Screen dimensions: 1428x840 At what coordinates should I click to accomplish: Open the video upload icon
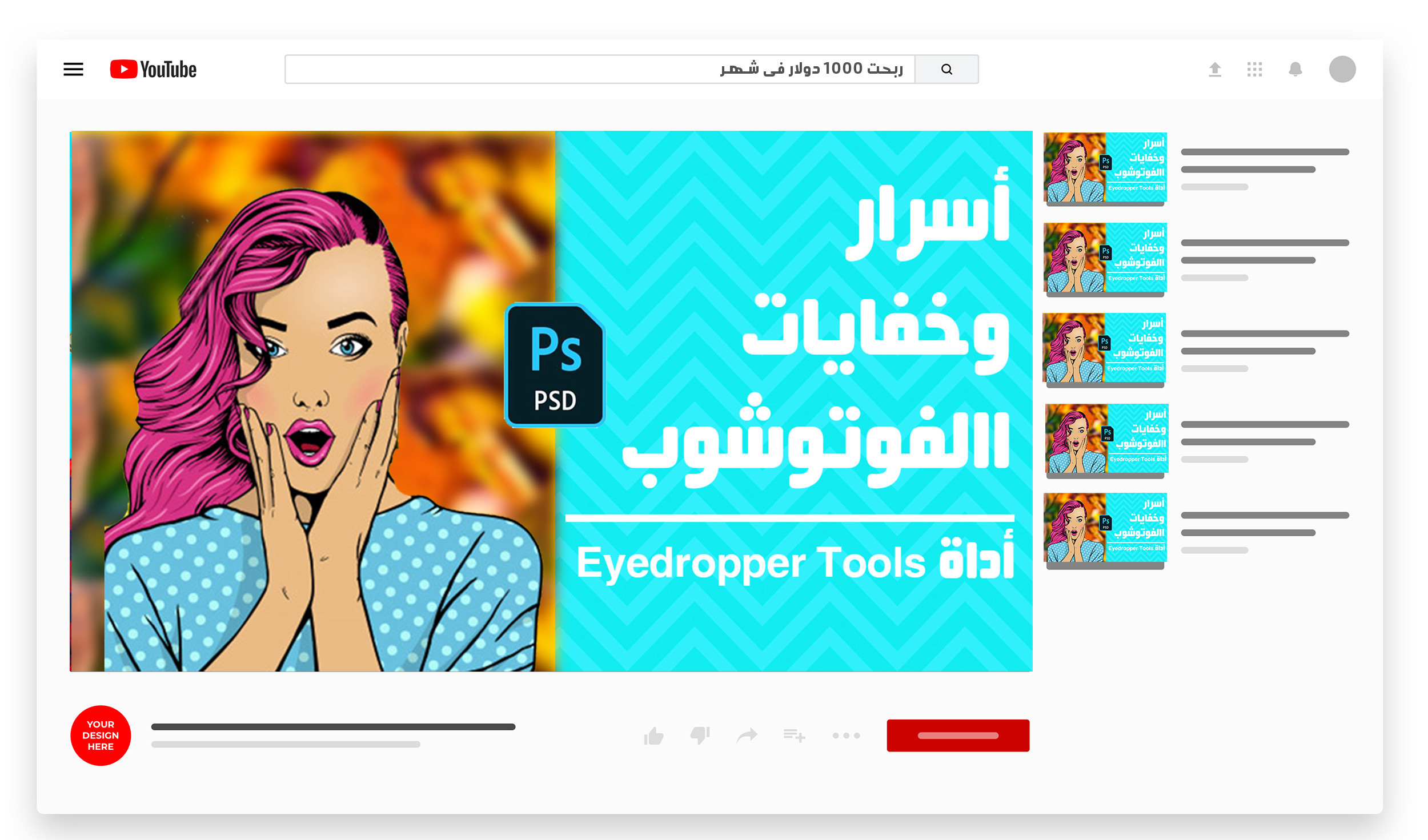click(1216, 69)
